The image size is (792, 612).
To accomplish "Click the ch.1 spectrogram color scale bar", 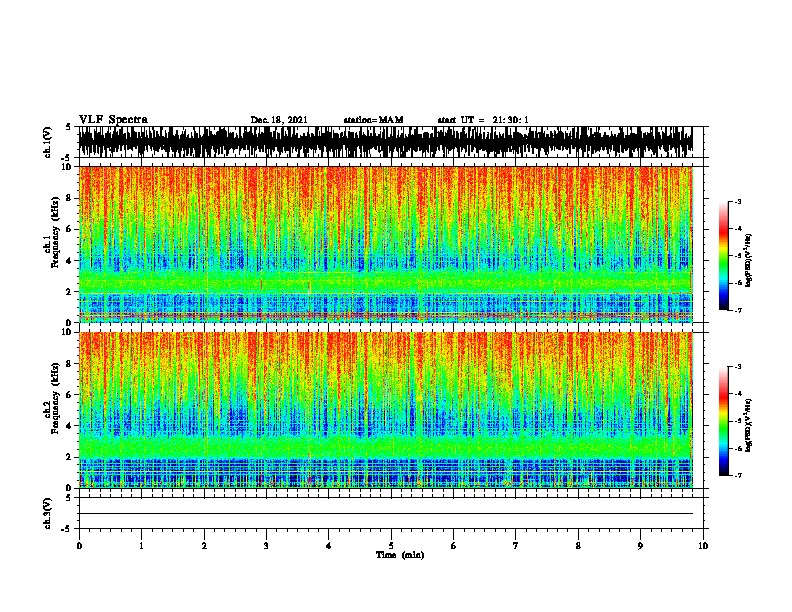I will [724, 256].
